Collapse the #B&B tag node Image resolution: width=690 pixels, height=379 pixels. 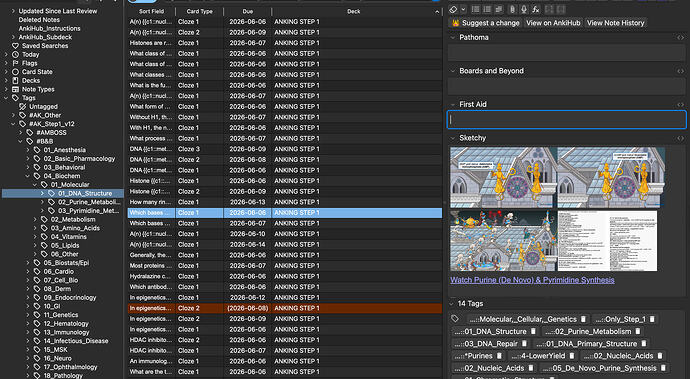coord(20,141)
